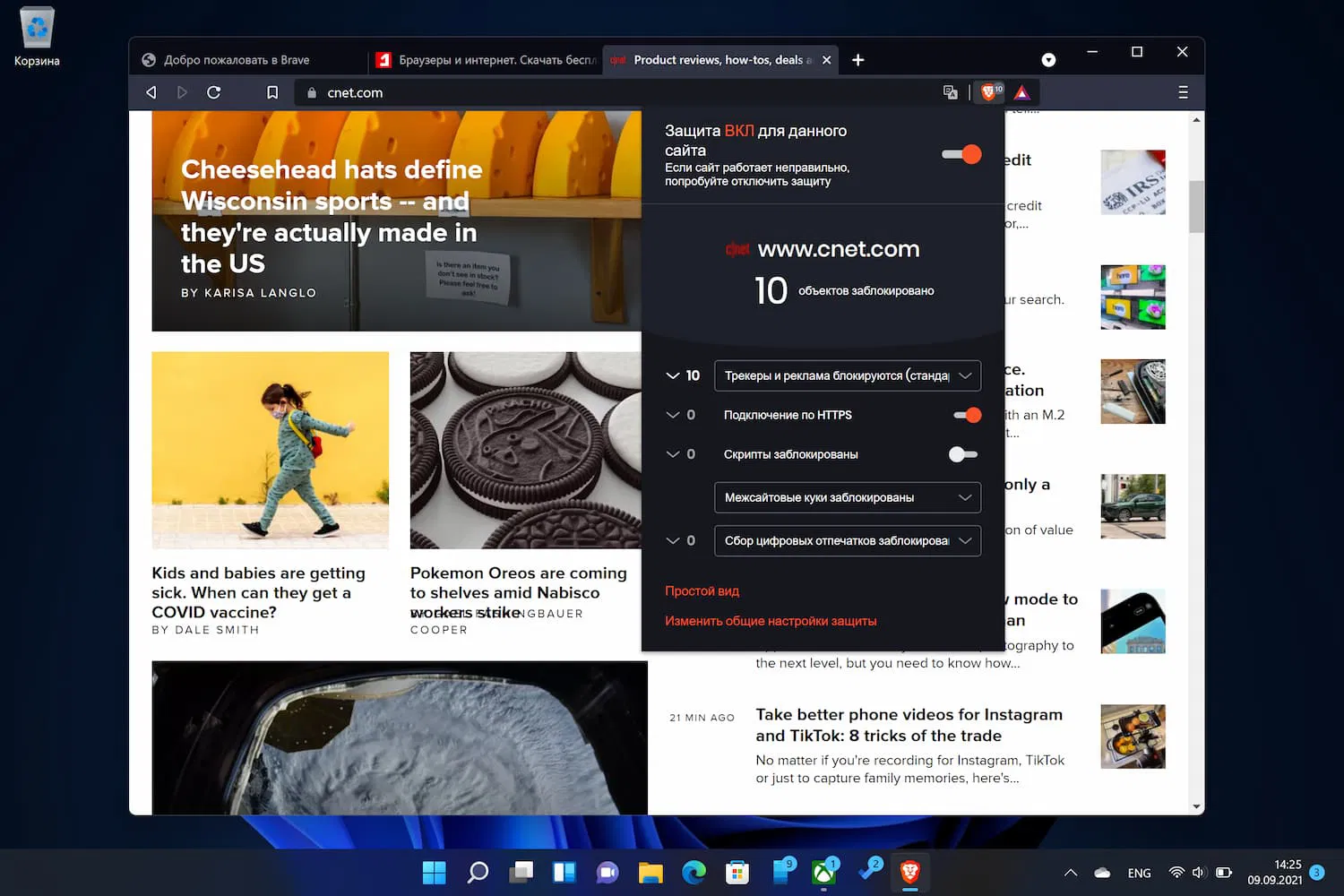Image resolution: width=1344 pixels, height=896 pixels.
Task: Open the ENG language indicator in the taskbar
Action: click(1139, 873)
